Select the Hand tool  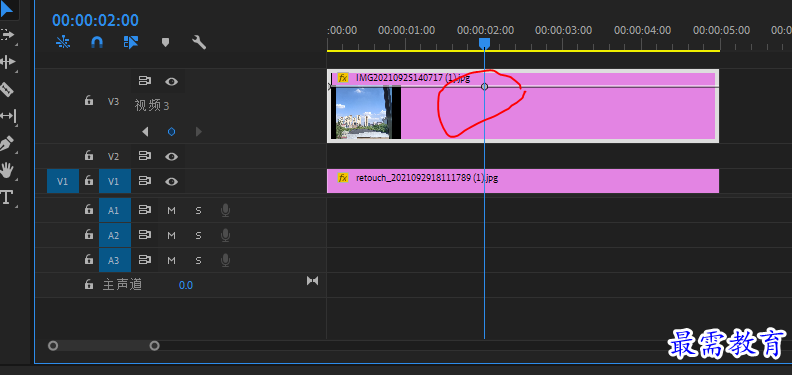(x=7, y=170)
